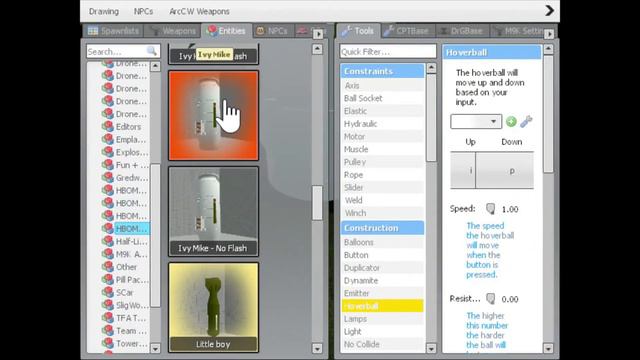Open the Drawing menu
Screen dimensions: 640x360
(x=104, y=11)
